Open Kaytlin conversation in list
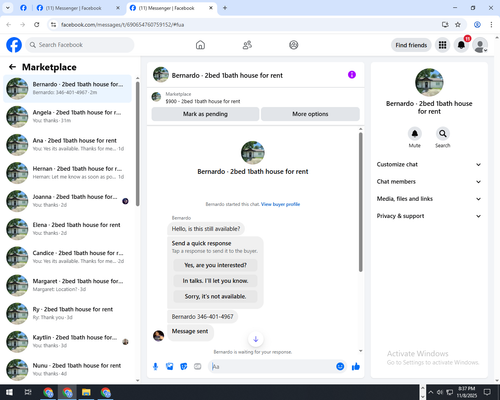The image size is (500, 400). click(67, 341)
